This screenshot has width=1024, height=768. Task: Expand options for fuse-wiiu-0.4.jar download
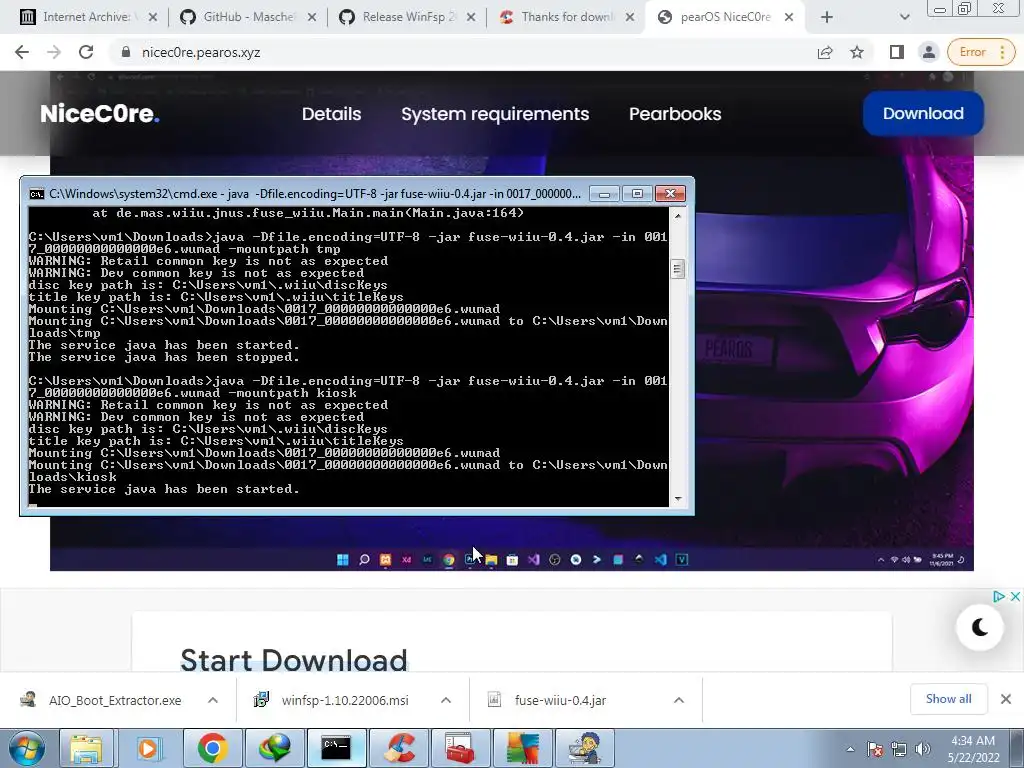(679, 700)
